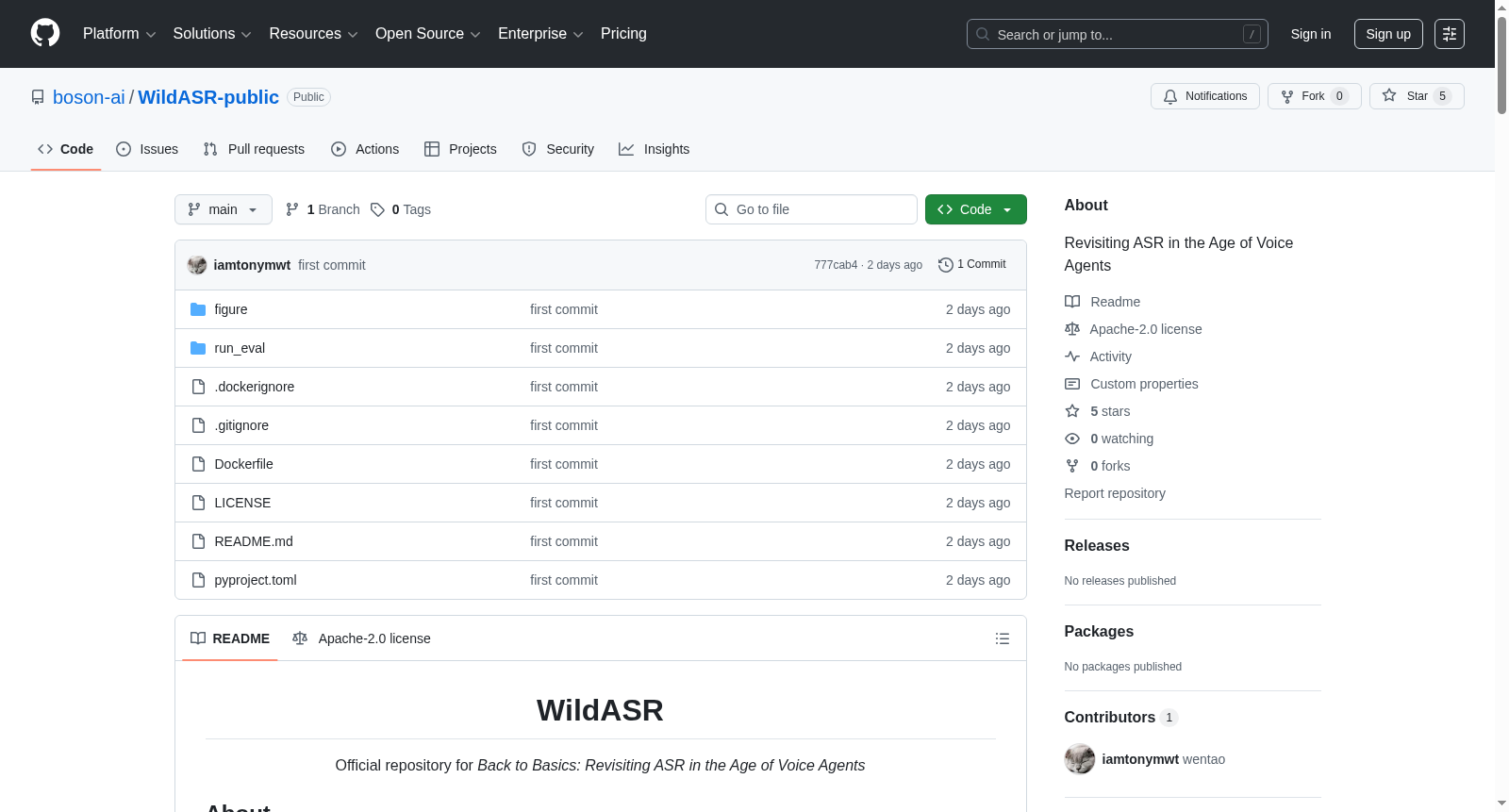Image resolution: width=1509 pixels, height=812 pixels.
Task: Focus the Search or jump to field
Action: point(1118,34)
